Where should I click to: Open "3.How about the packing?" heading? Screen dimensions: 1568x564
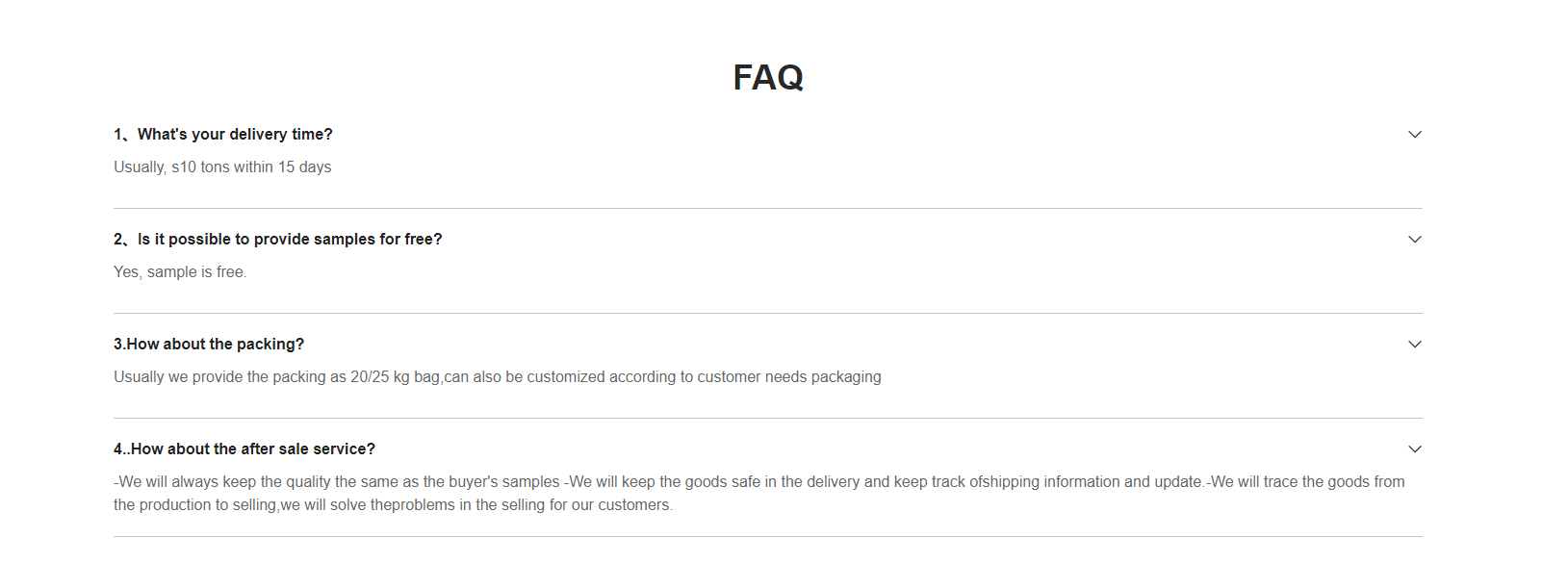coord(209,345)
